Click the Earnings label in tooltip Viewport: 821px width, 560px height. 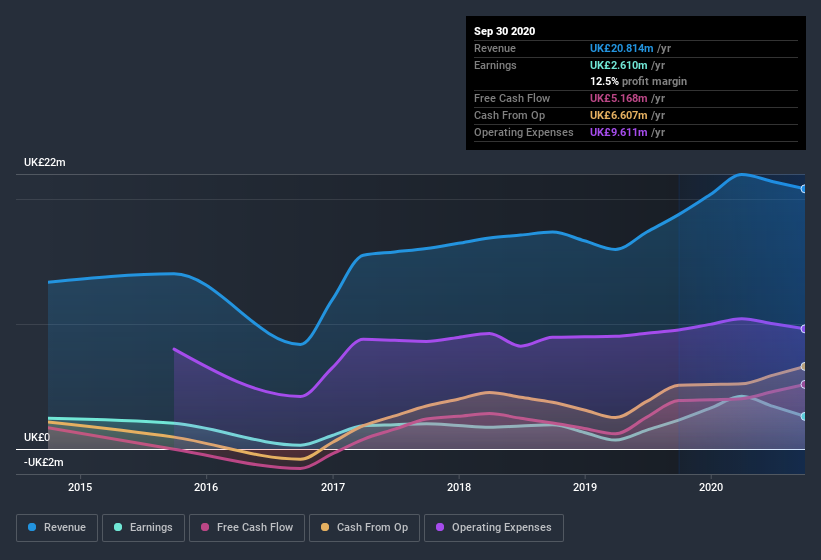pyautogui.click(x=495, y=65)
